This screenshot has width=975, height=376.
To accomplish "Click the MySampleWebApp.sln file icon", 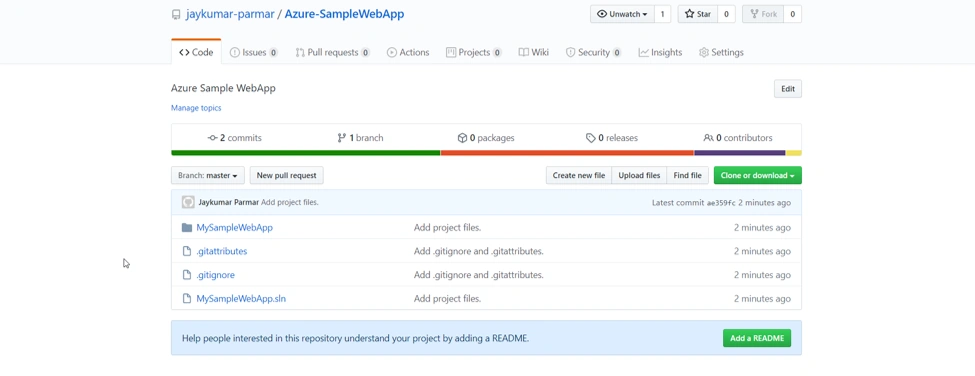I will coord(186,298).
